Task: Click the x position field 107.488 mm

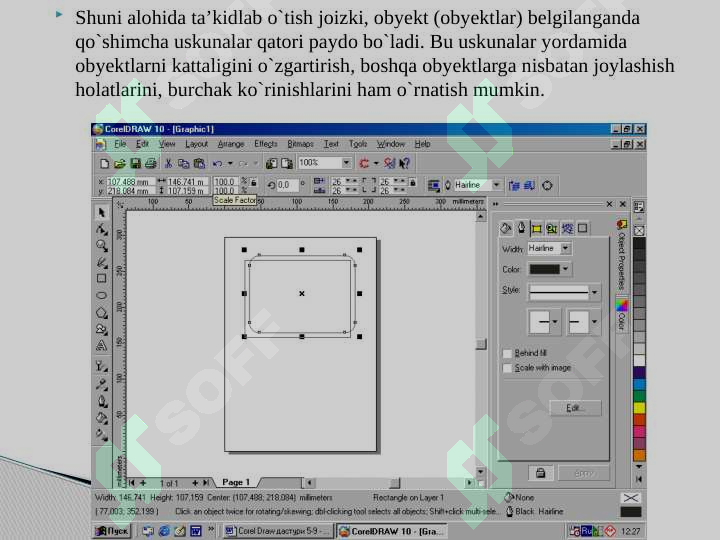Action: point(130,182)
